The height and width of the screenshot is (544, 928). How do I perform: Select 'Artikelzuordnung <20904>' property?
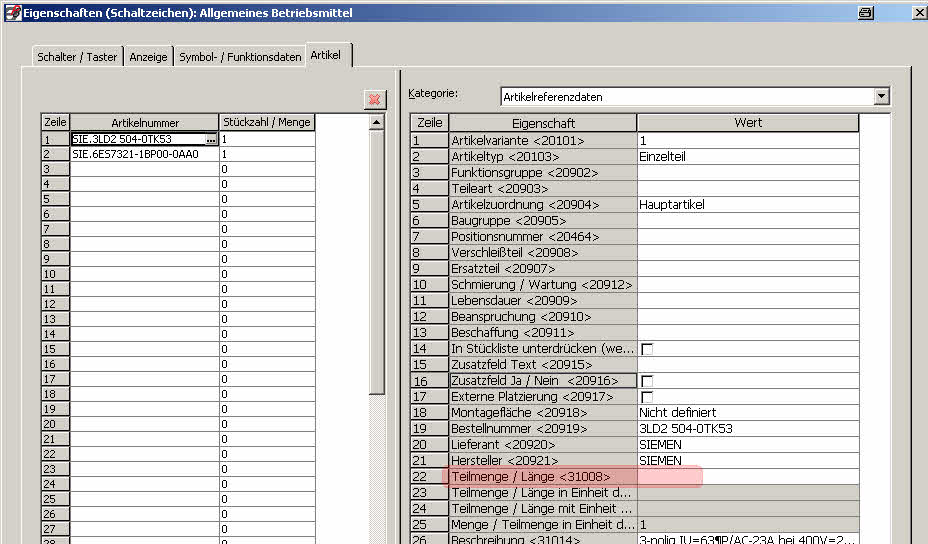pyautogui.click(x=543, y=204)
